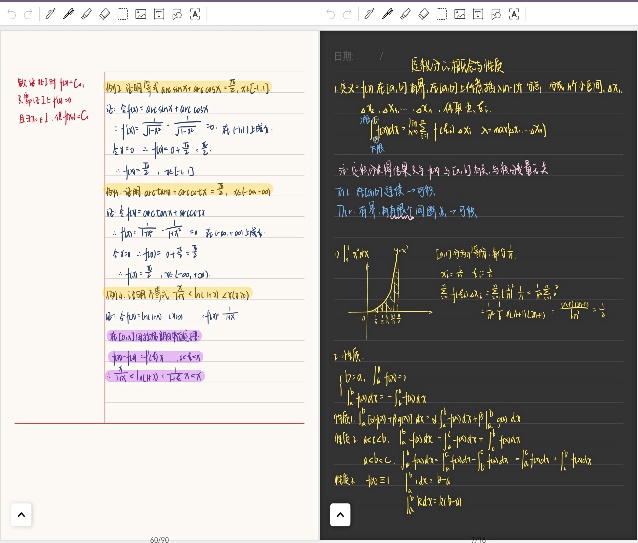638x543 pixels.
Task: Select the brush pen in left pane
Action: tap(68, 14)
